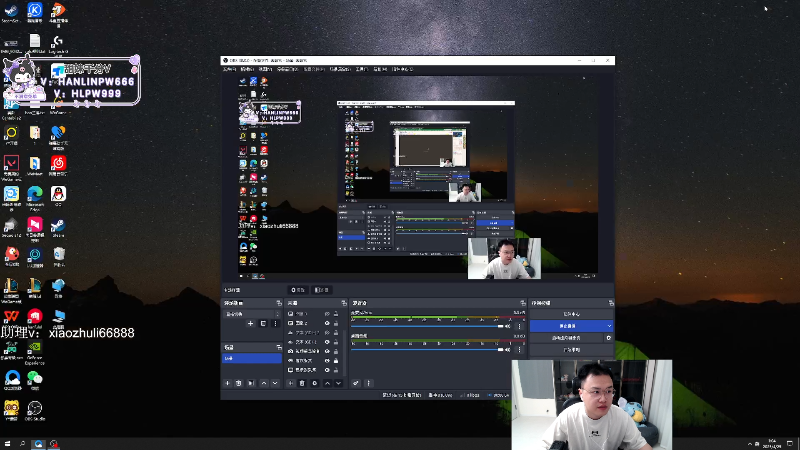This screenshot has height=450, width=800.
Task: Mute the lower audio channel speaker icon
Action: point(508,350)
